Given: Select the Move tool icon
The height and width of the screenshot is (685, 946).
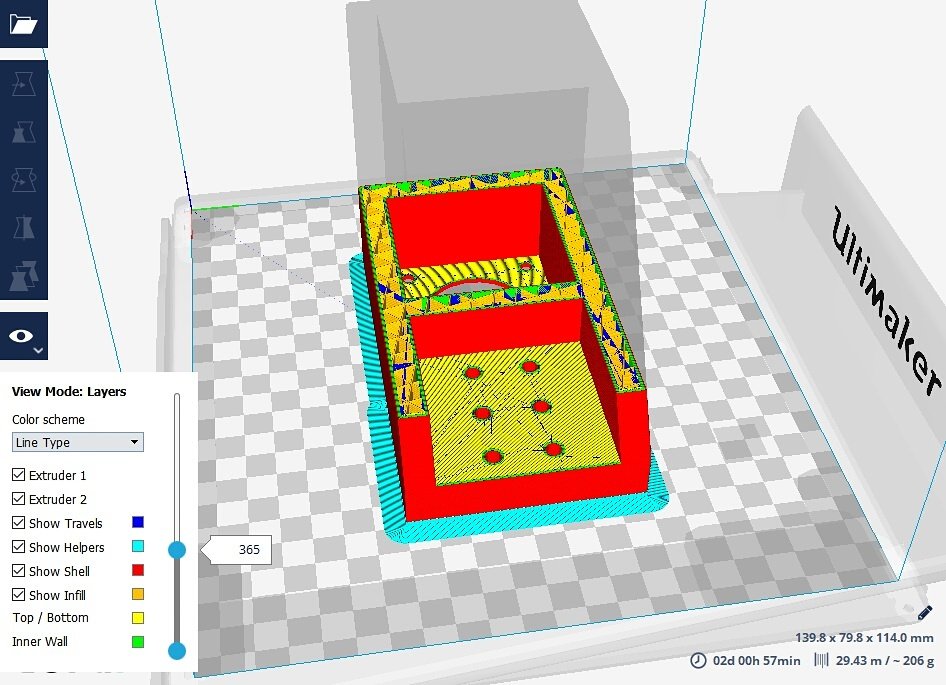Looking at the screenshot, I should pyautogui.click(x=24, y=84).
